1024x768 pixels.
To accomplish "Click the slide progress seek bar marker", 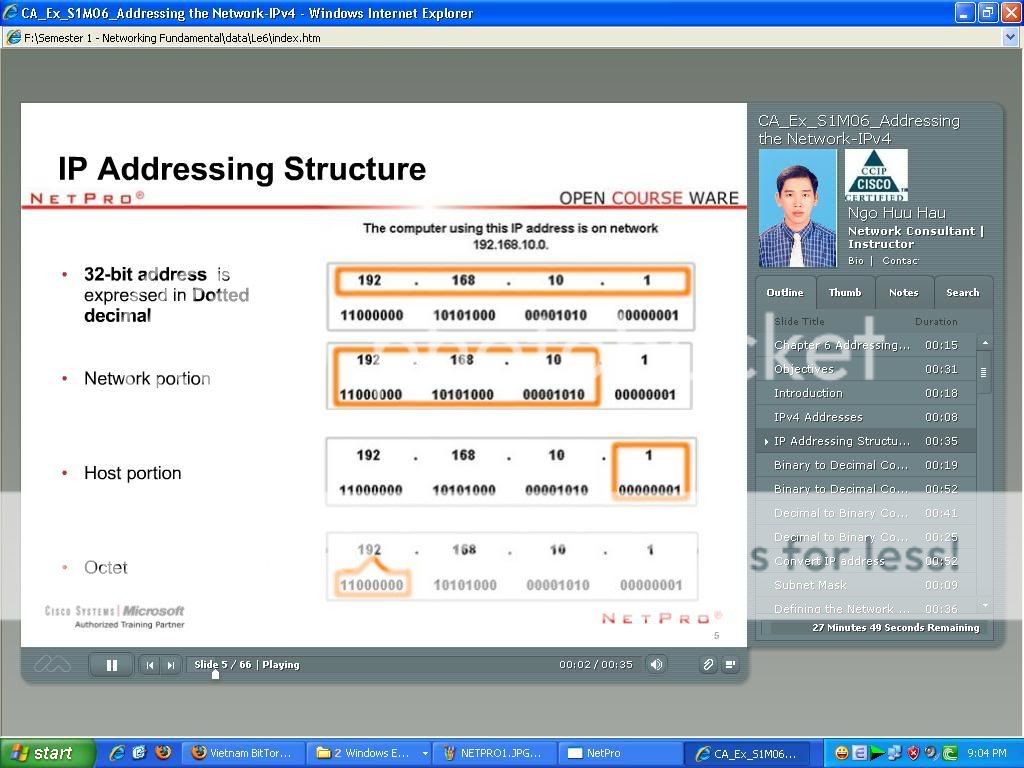I will click(215, 674).
